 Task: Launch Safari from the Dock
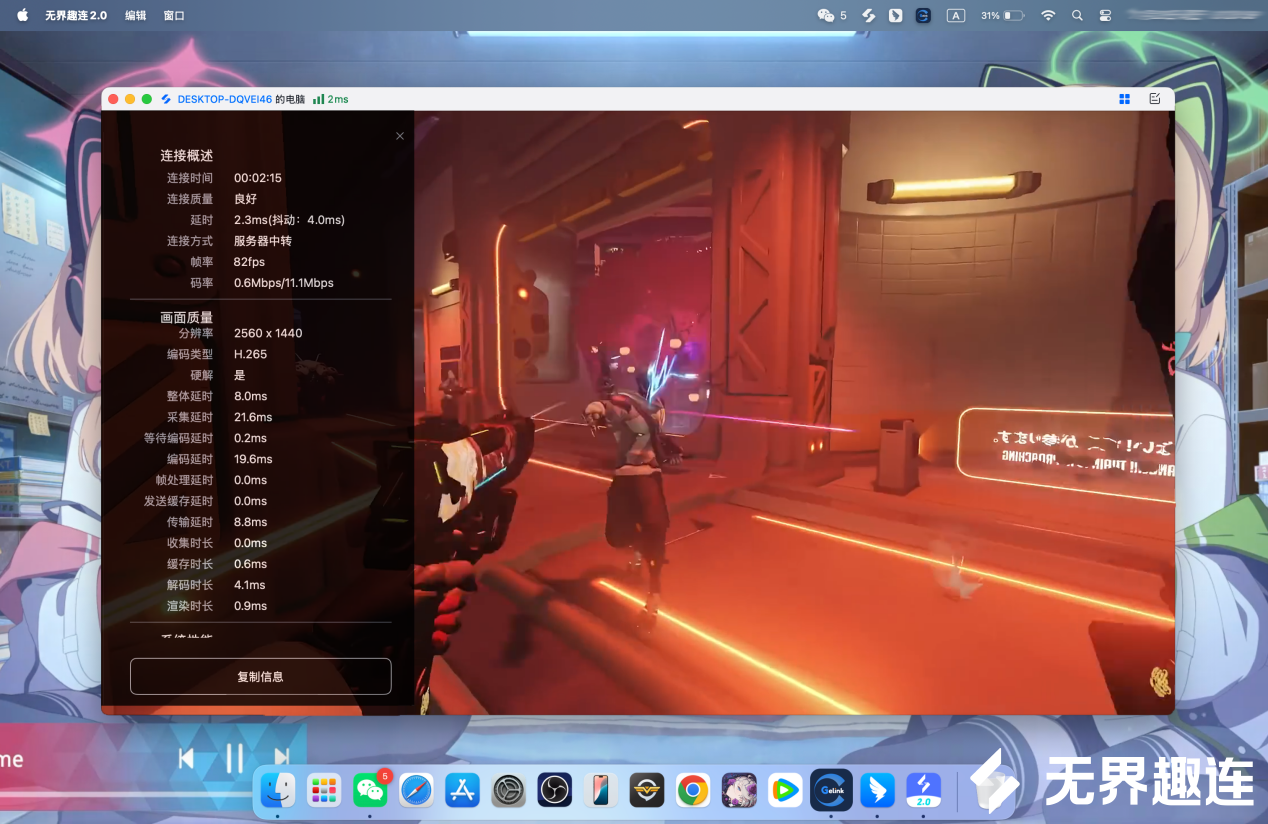pos(417,790)
